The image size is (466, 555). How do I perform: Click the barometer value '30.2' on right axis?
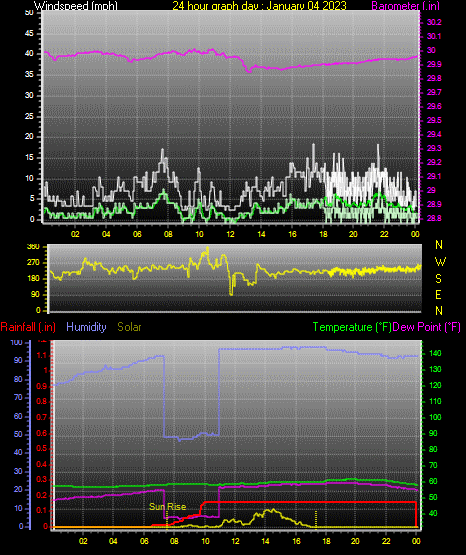[x=434, y=22]
